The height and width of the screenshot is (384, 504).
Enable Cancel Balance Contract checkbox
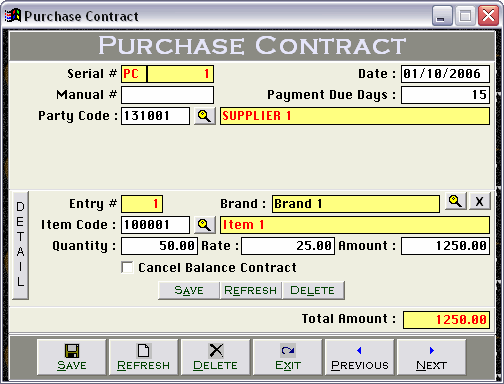127,267
